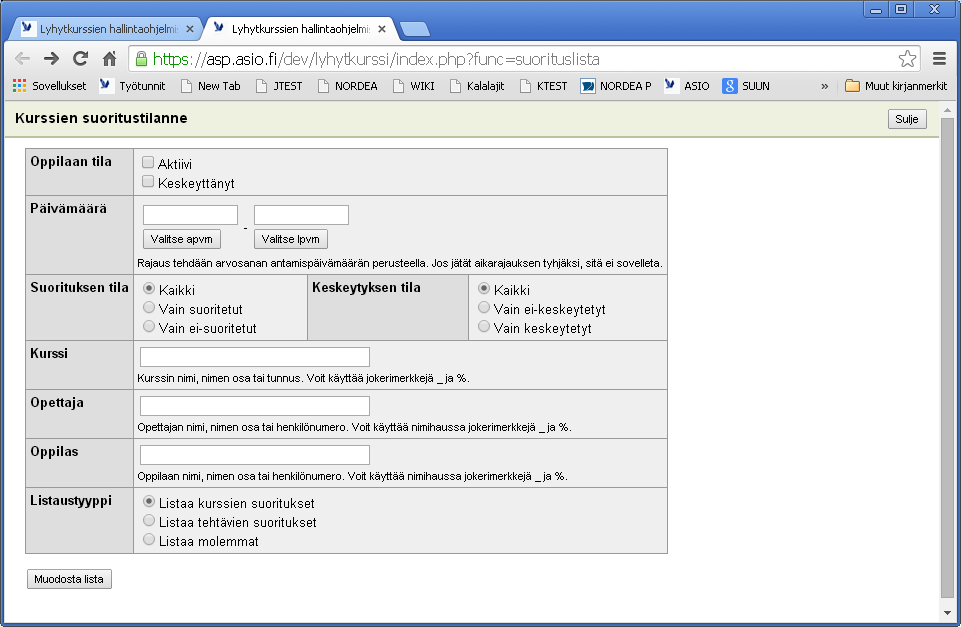The image size is (961, 627).
Task: Open the WIKI bookmark
Action: (414, 86)
